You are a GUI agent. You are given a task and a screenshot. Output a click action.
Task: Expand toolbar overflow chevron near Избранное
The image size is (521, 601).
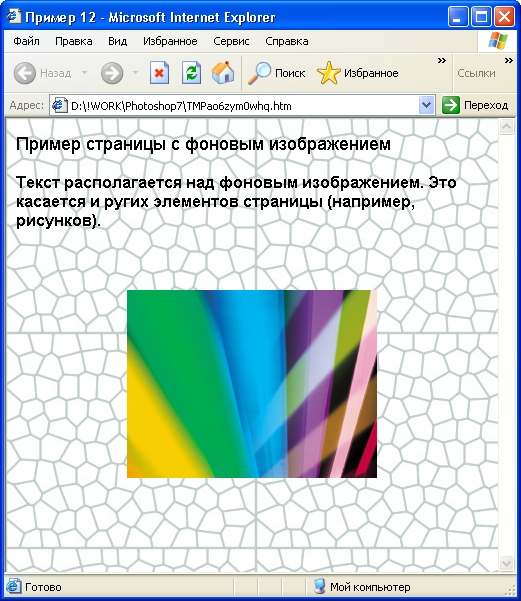point(442,61)
